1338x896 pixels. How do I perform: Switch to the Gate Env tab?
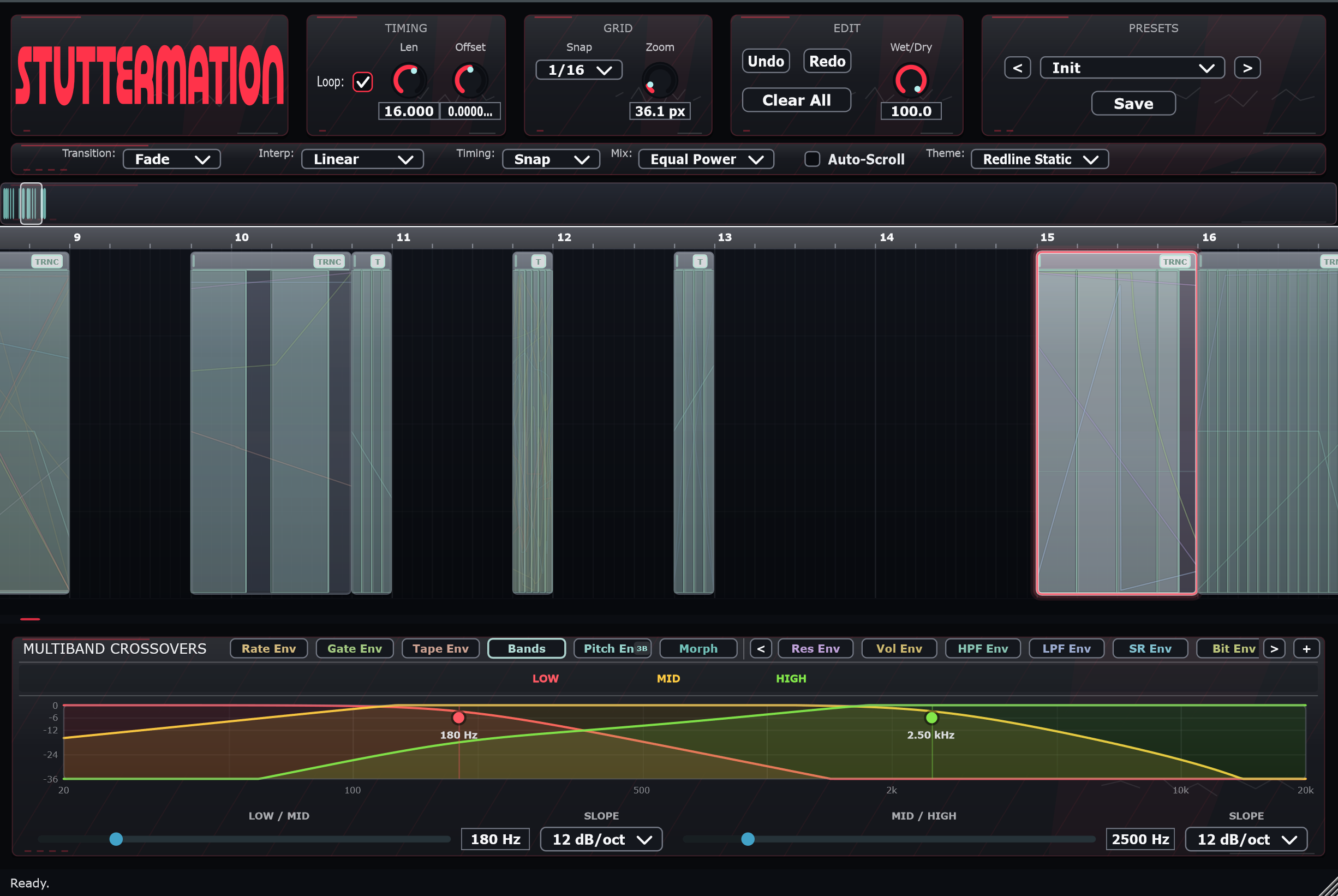(355, 649)
